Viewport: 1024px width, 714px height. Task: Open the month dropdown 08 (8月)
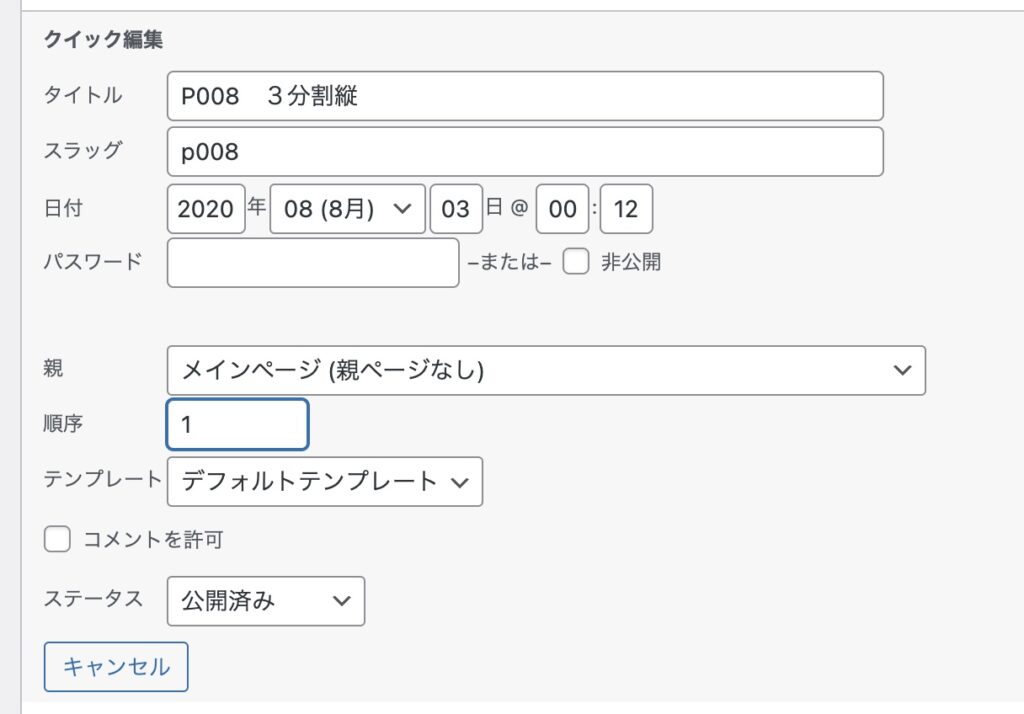tap(347, 209)
